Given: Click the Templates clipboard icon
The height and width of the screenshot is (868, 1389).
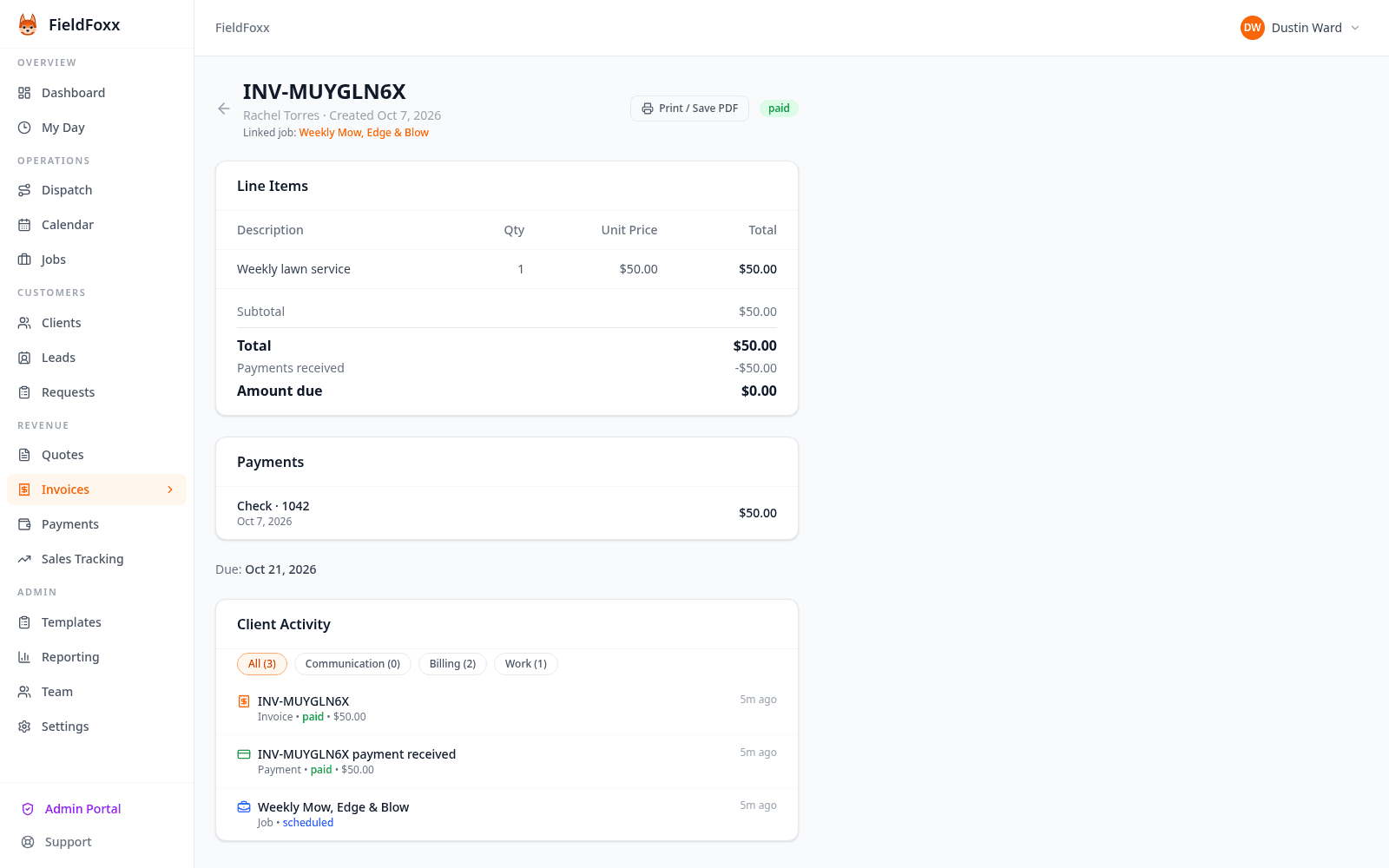Looking at the screenshot, I should [x=24, y=622].
